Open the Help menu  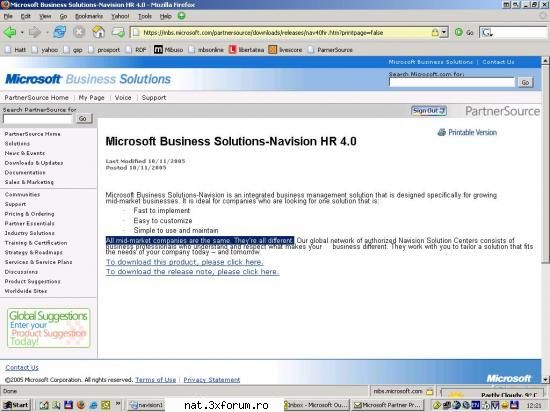click(x=166, y=16)
